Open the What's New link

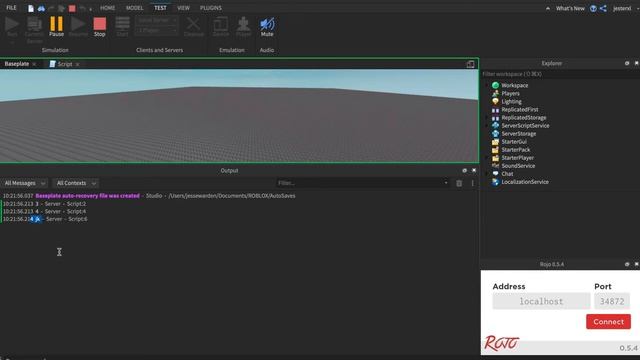570,8
